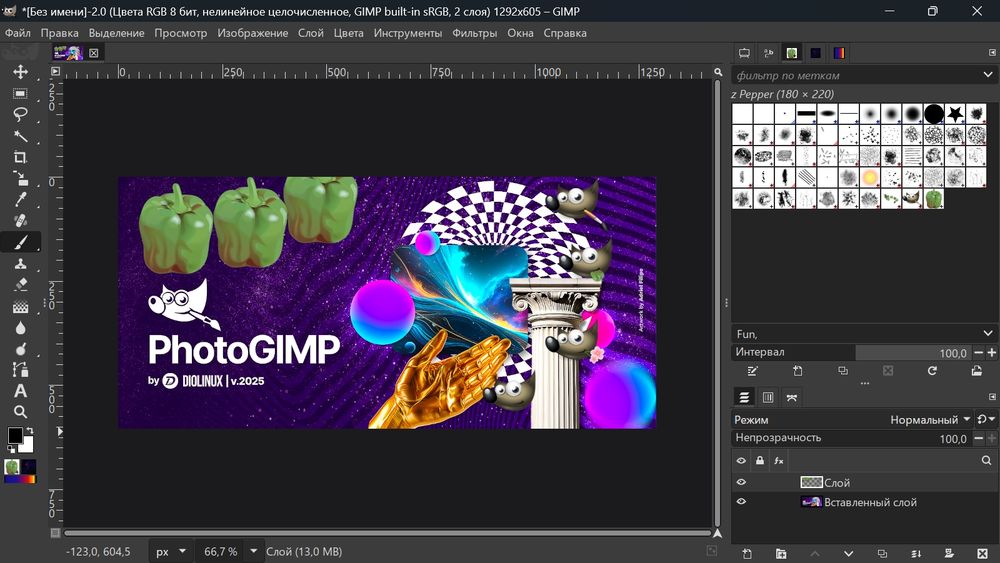Create a new brush

[798, 371]
